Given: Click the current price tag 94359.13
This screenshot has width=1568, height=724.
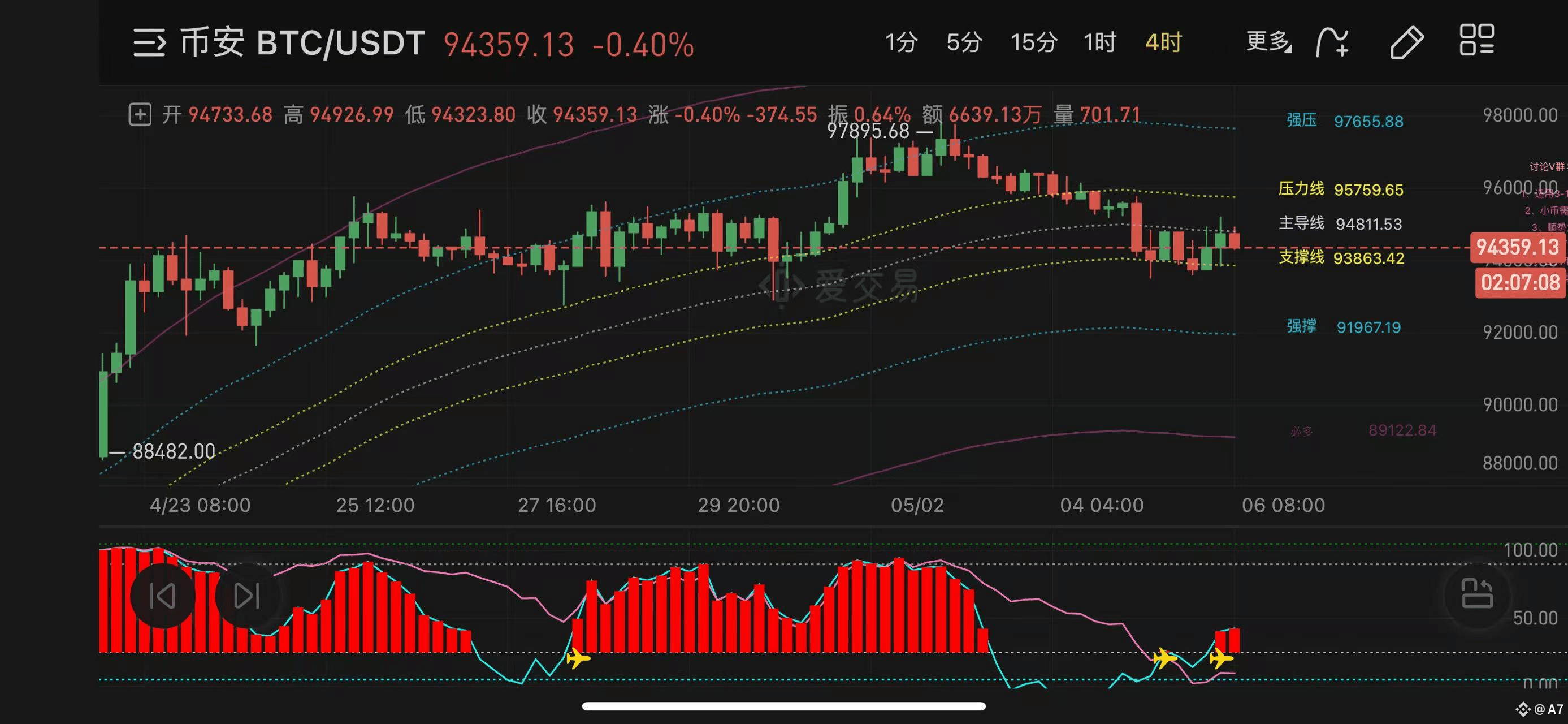Looking at the screenshot, I should pos(1517,247).
